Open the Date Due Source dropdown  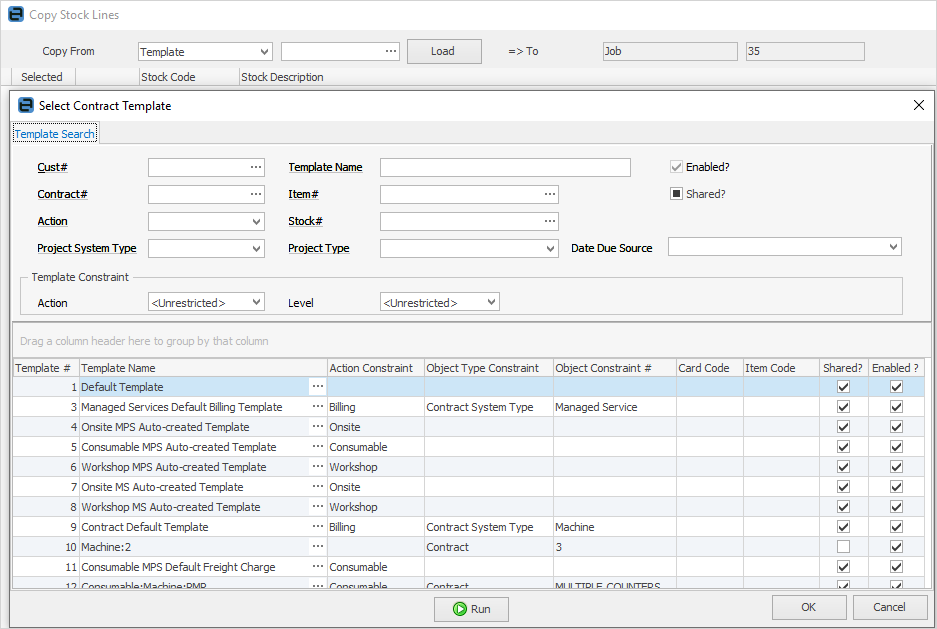pos(892,247)
